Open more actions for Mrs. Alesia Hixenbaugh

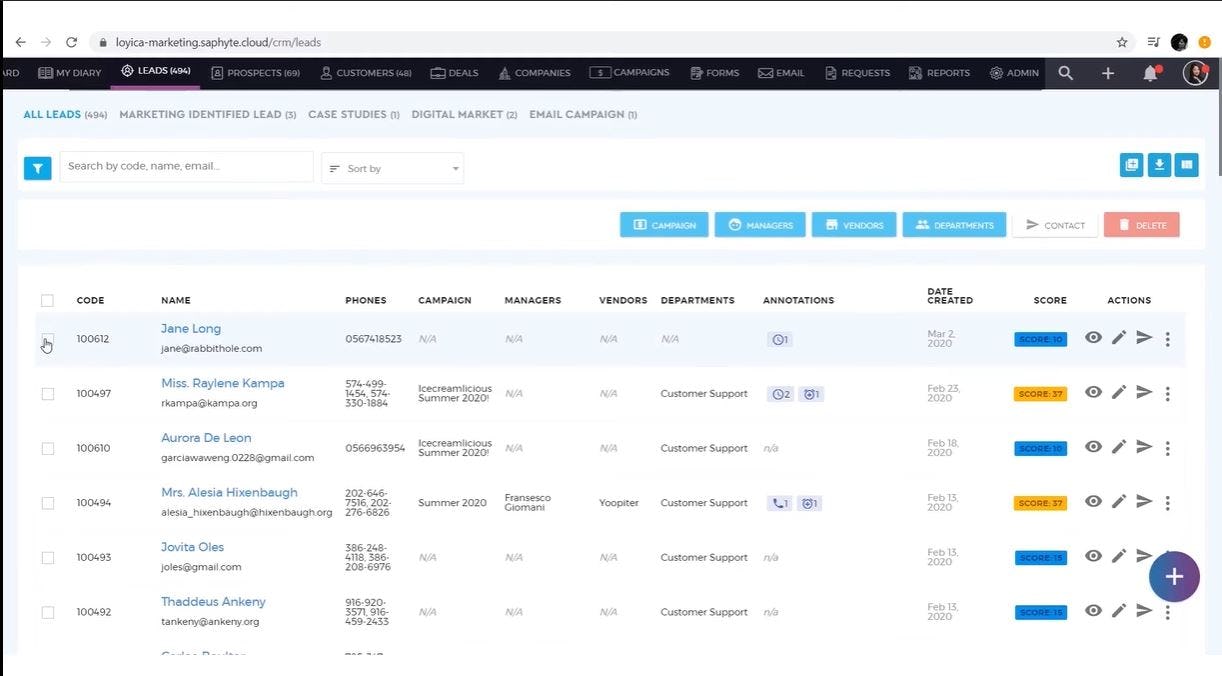point(1168,503)
